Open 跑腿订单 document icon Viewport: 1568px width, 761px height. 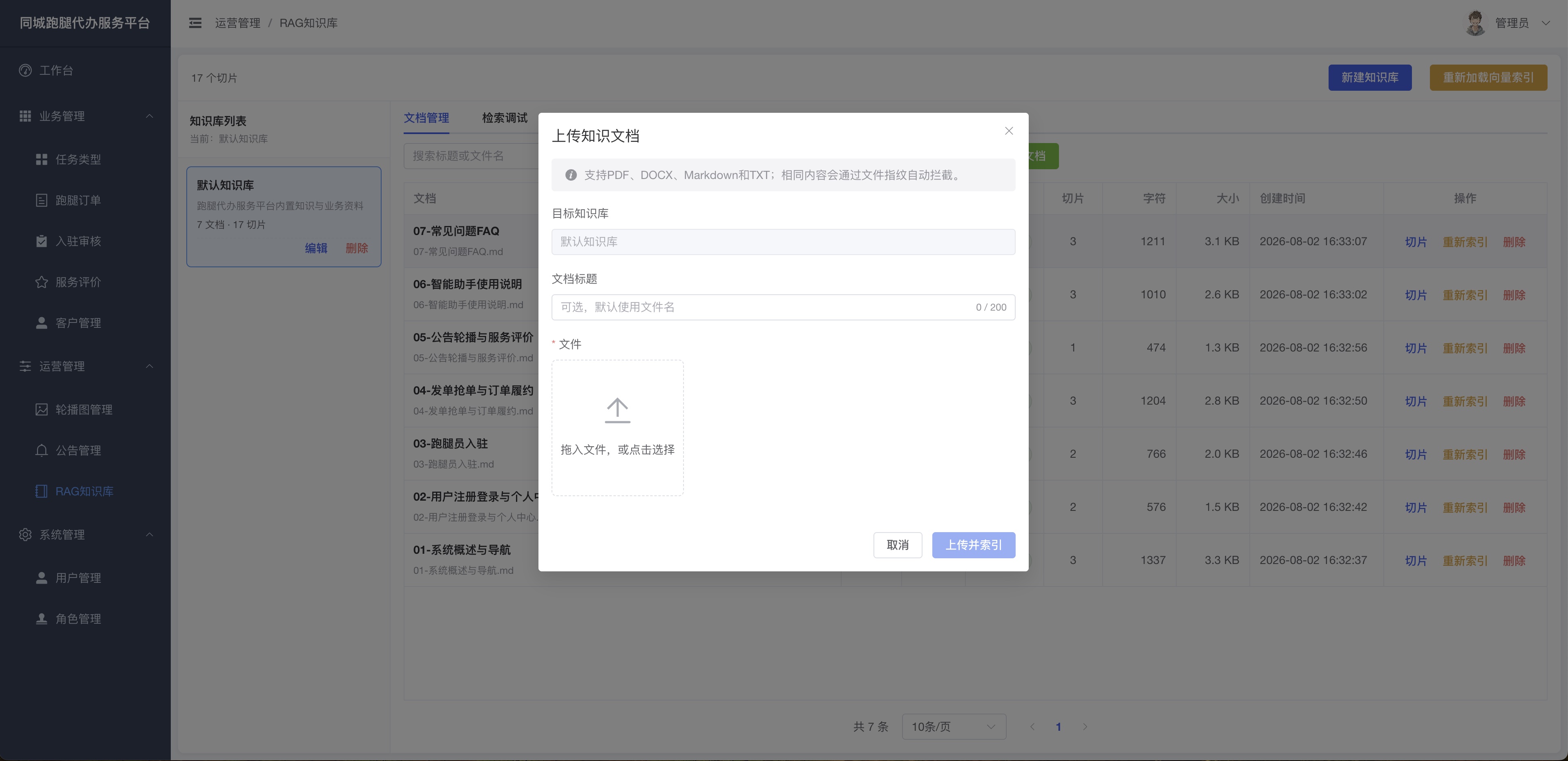coord(41,200)
